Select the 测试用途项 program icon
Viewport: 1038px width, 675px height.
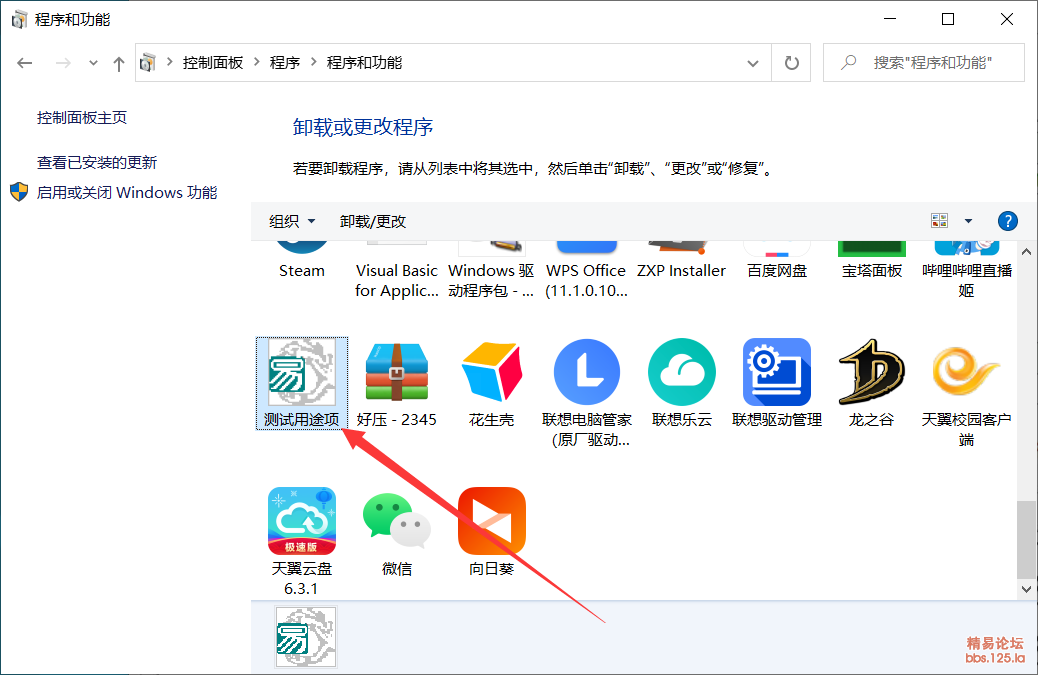click(x=302, y=372)
